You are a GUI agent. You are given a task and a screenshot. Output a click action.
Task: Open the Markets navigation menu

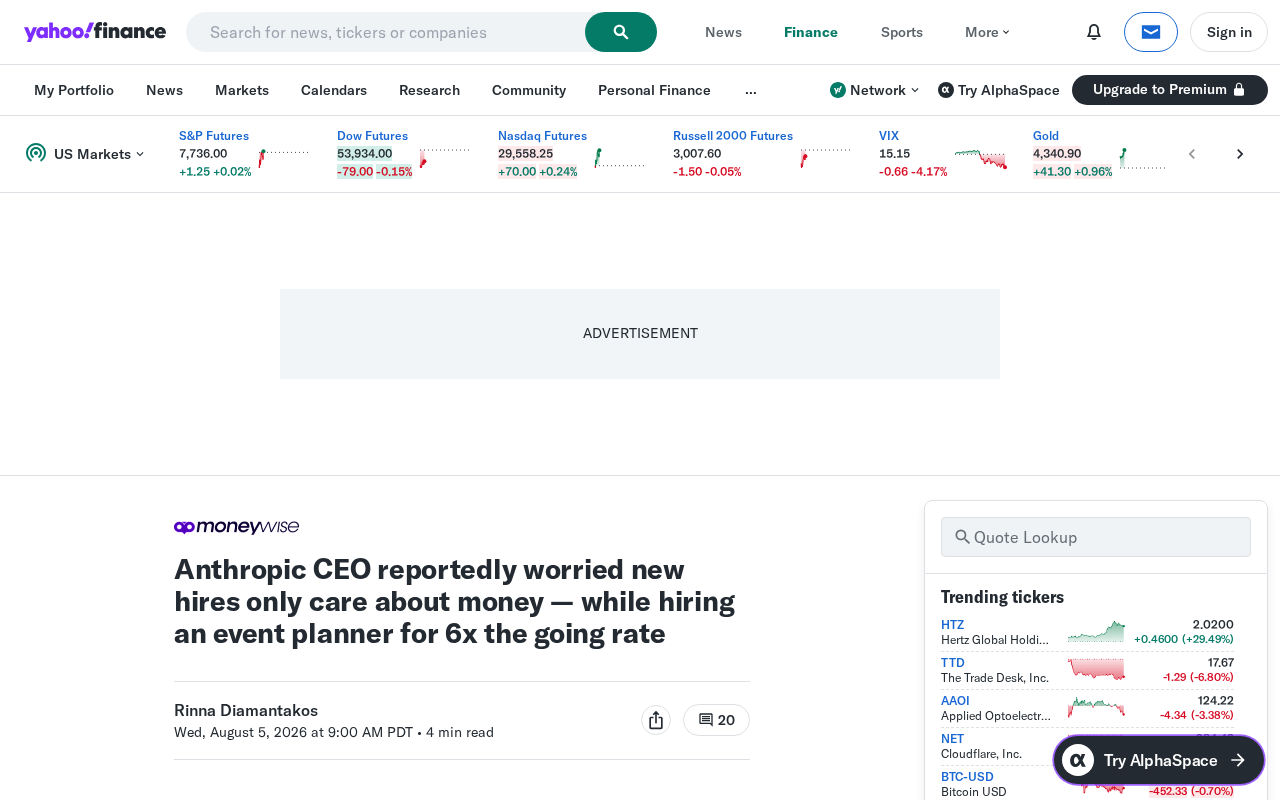(x=242, y=90)
